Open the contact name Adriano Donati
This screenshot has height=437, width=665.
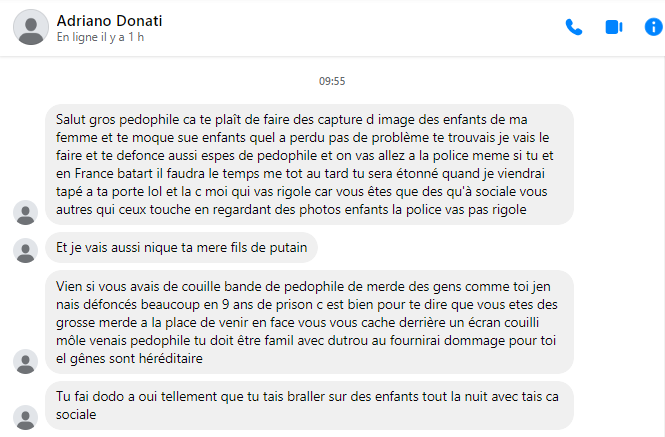click(x=109, y=21)
